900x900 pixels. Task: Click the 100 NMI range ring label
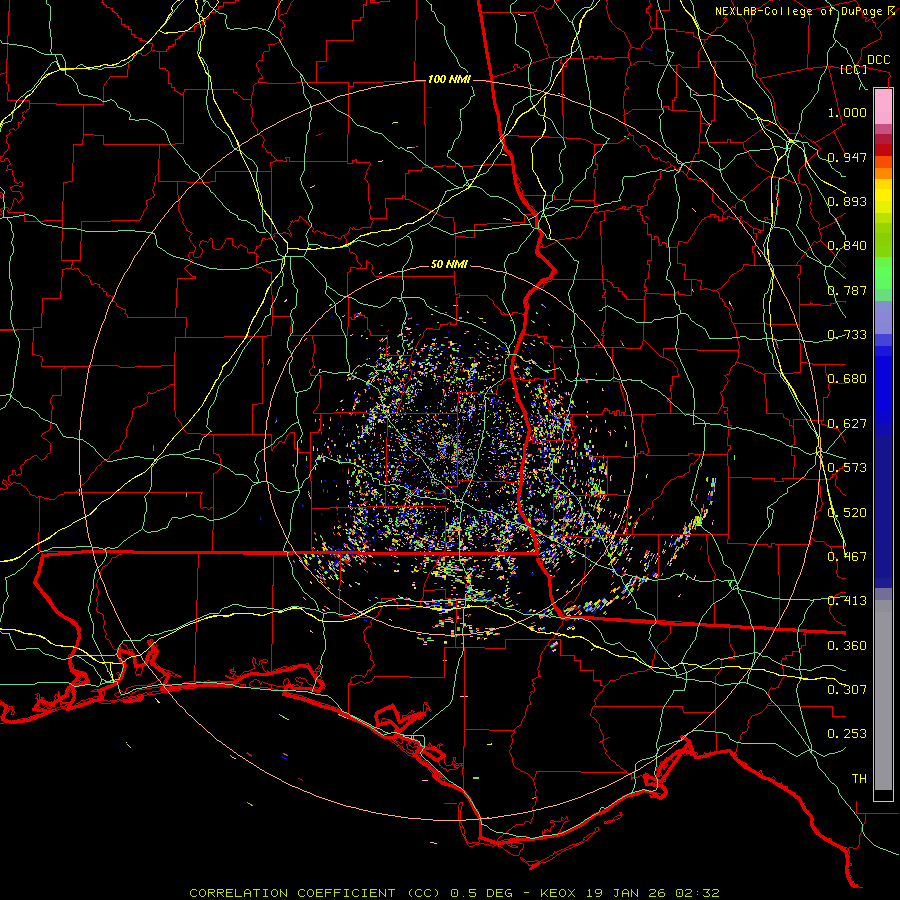click(x=449, y=79)
